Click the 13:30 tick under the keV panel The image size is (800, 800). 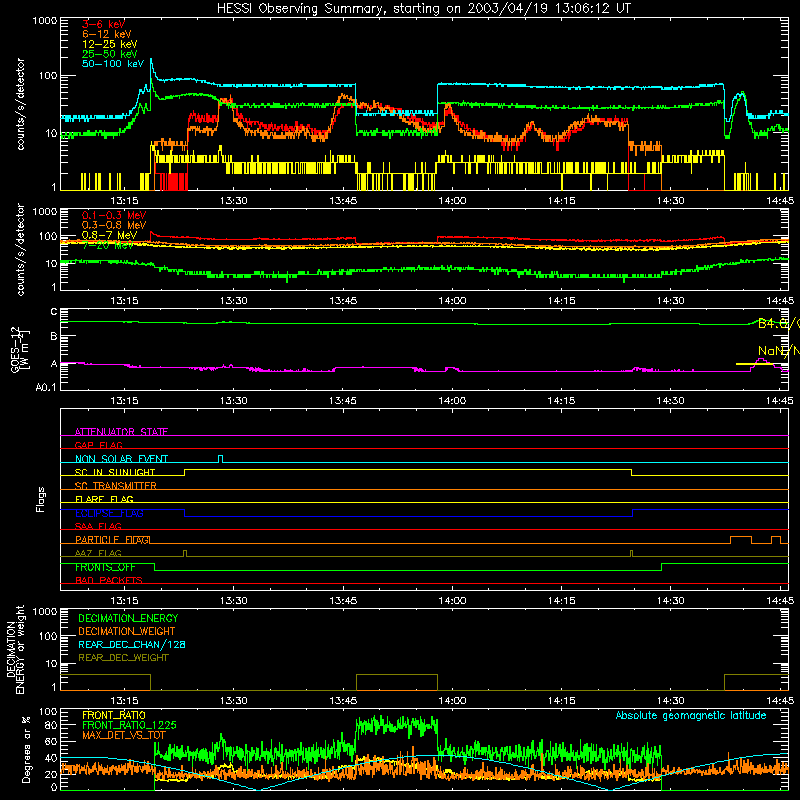(x=234, y=201)
